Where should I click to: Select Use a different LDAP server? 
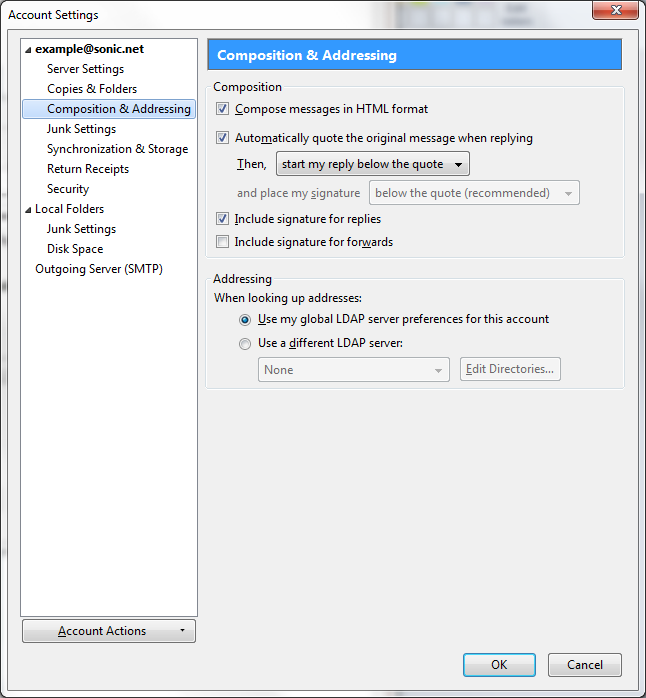coord(245,343)
